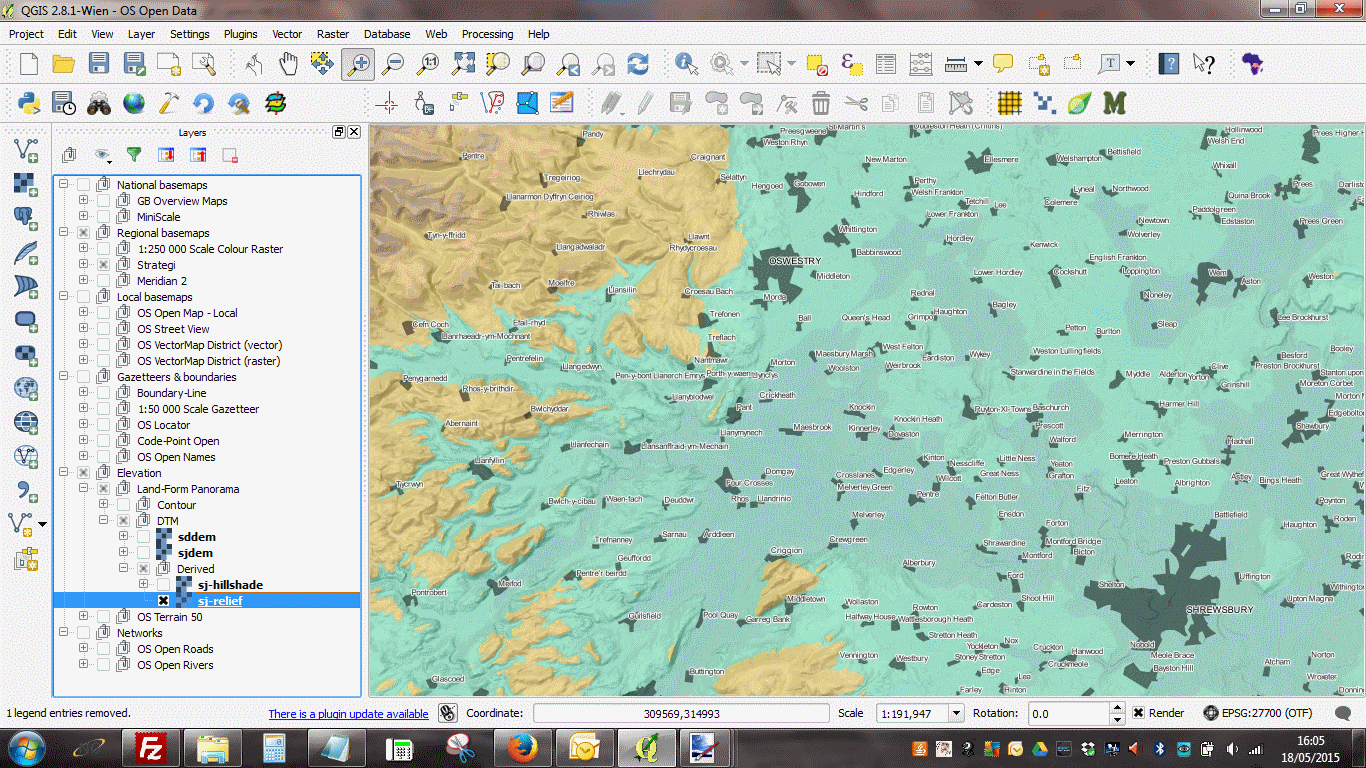Click the green M plugin icon
Screen dimensions: 1366x768
(x=1114, y=102)
